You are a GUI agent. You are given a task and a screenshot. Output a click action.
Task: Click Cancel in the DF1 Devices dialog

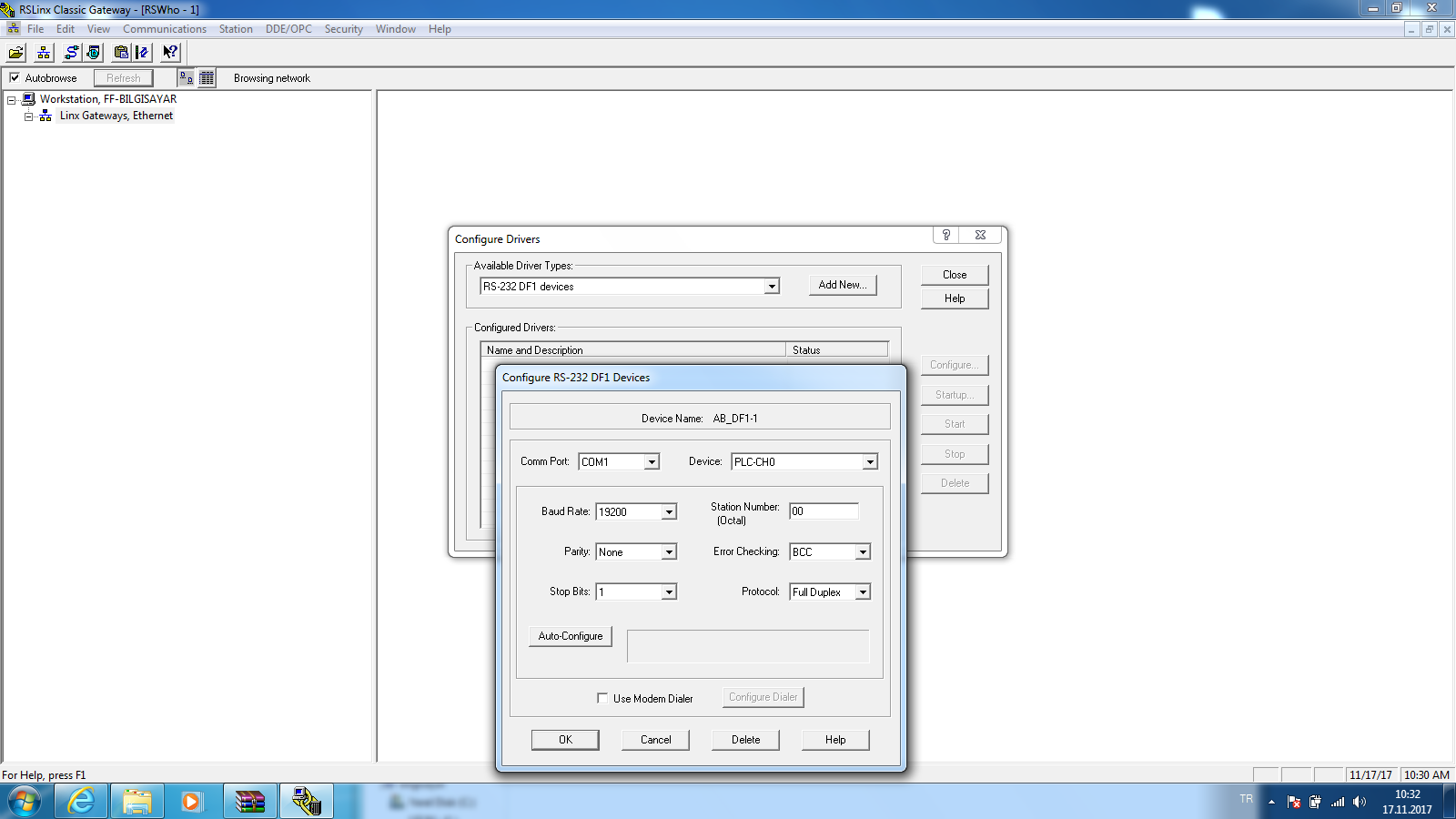(x=655, y=740)
